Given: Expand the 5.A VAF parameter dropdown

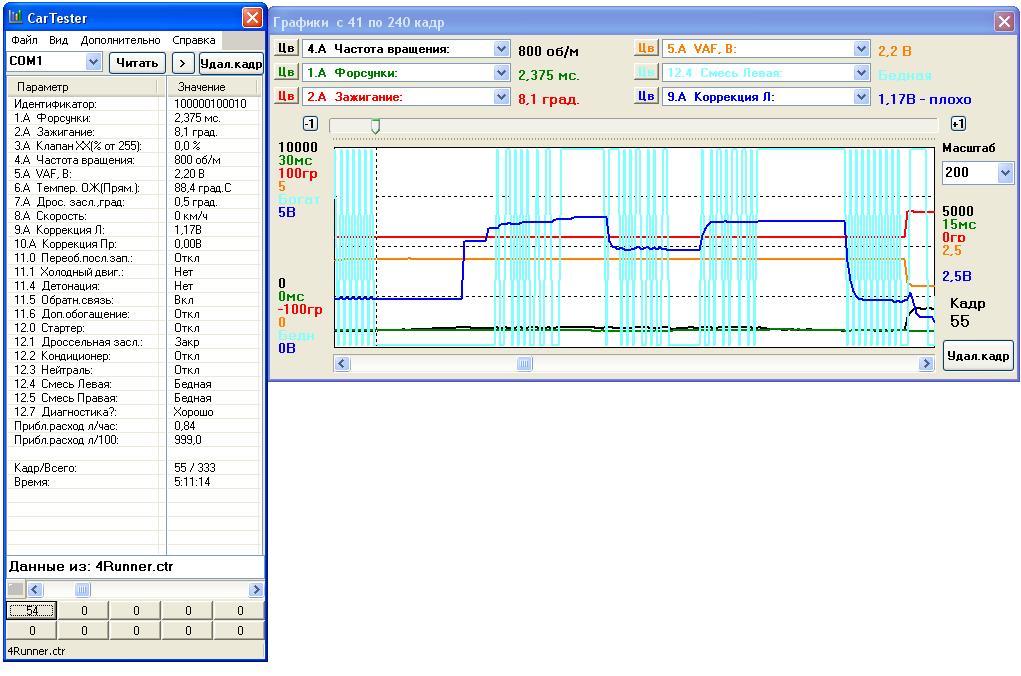Looking at the screenshot, I should (862, 49).
